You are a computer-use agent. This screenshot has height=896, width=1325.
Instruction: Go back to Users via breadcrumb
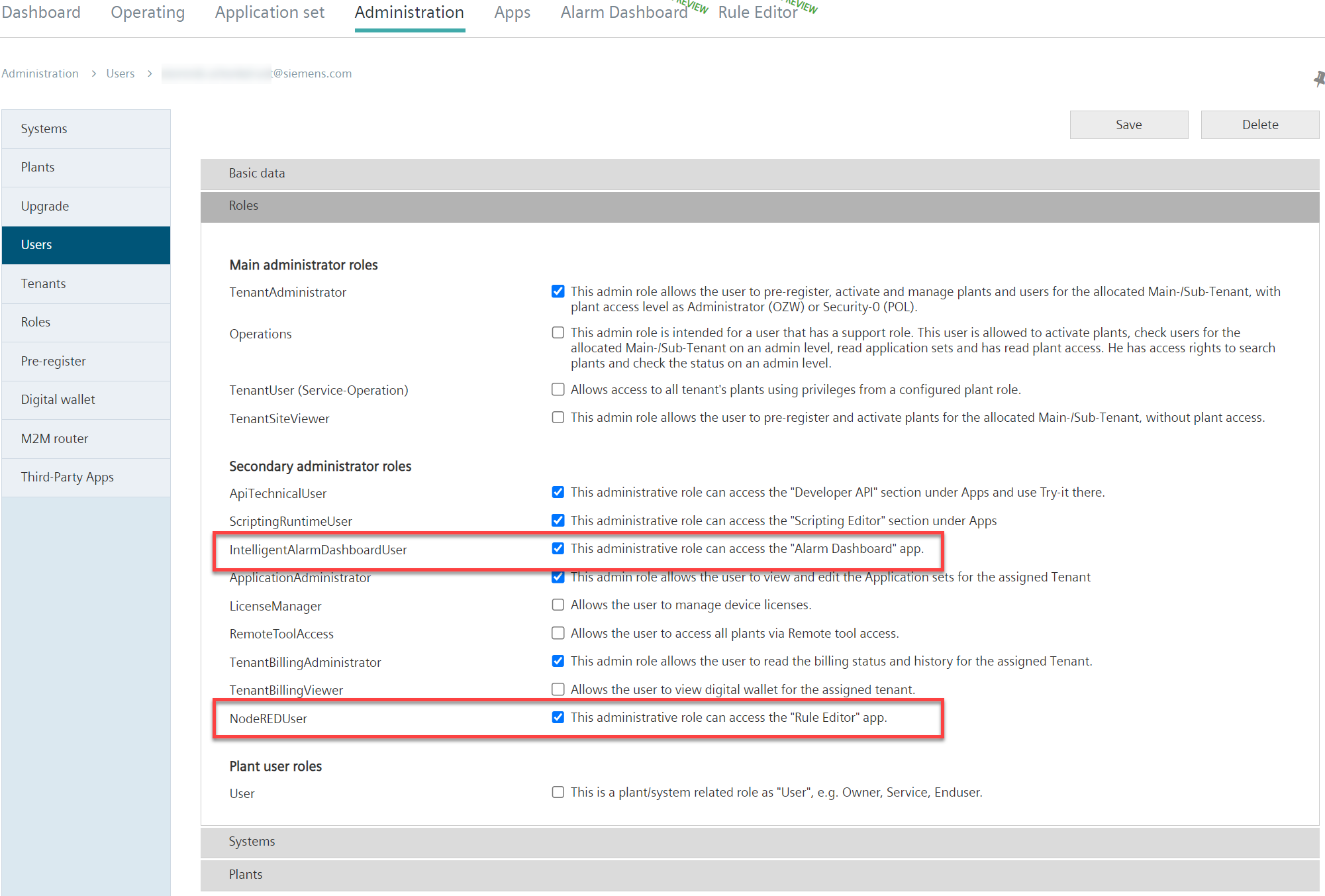click(121, 74)
